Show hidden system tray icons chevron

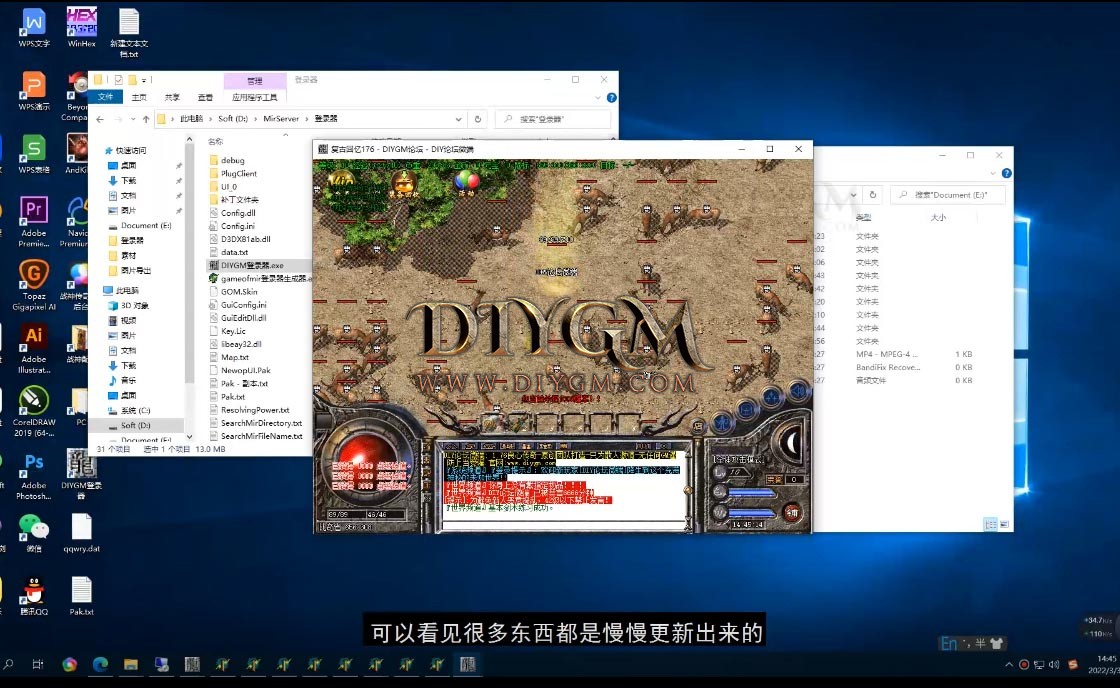click(x=1009, y=664)
